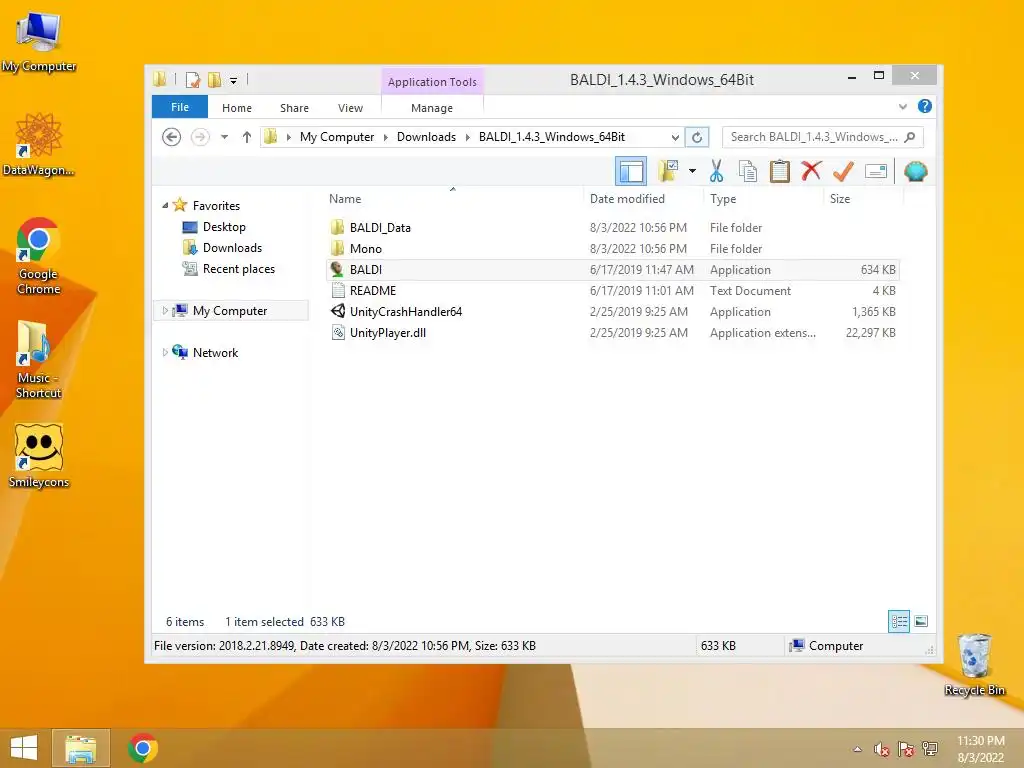This screenshot has height=768, width=1024.
Task: Open Google Chrome desktop shortcut
Action: coord(39,256)
